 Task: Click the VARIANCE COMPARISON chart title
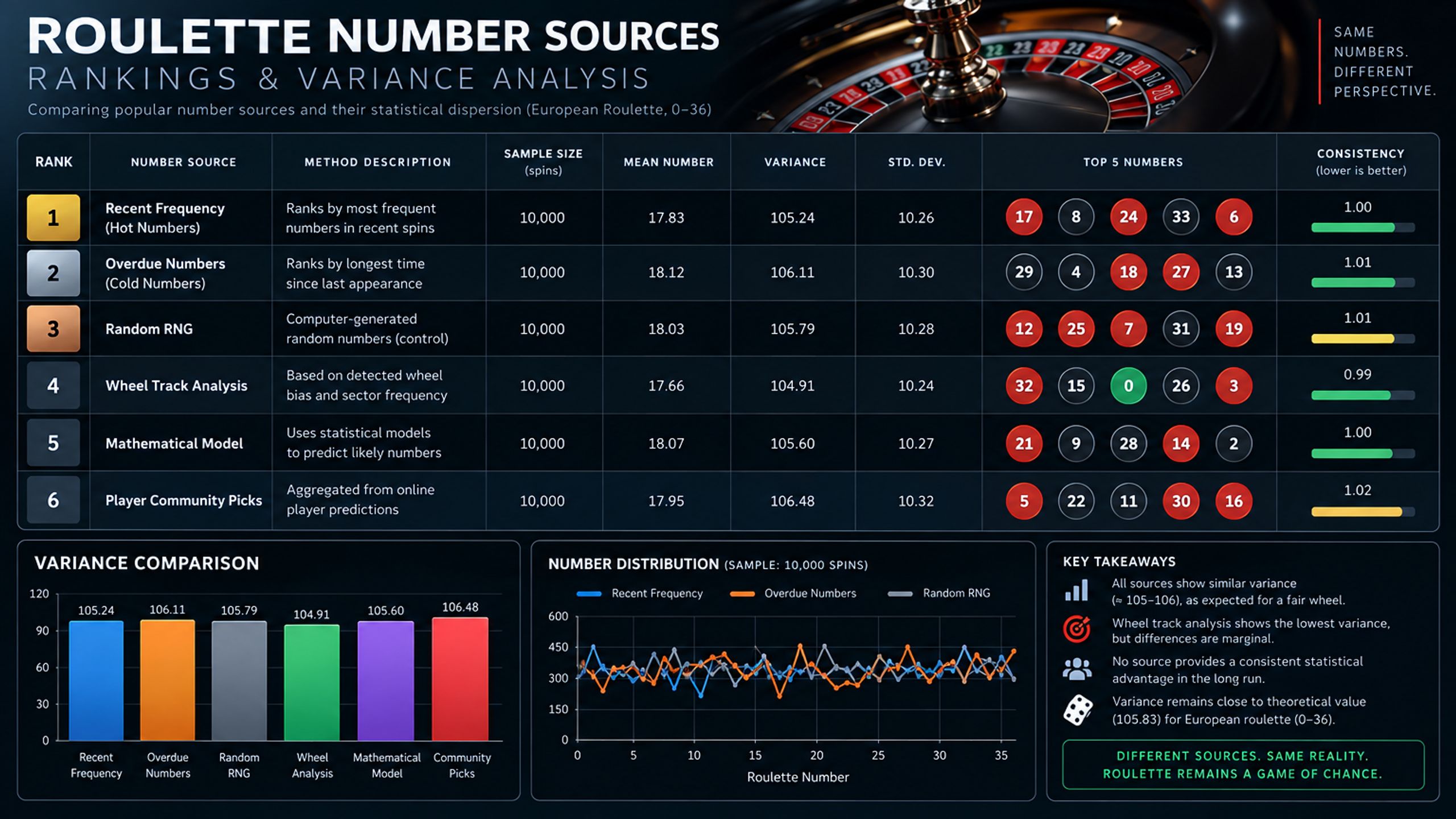(147, 563)
